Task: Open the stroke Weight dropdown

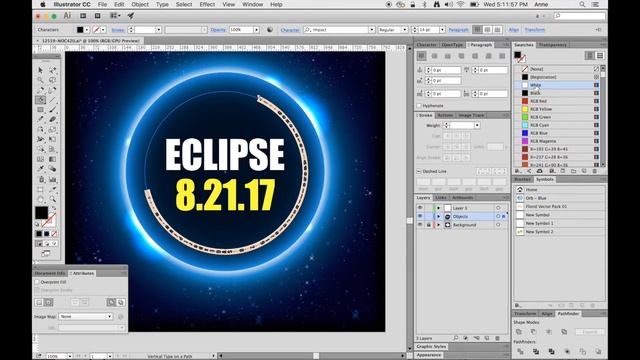Action: pyautogui.click(x=477, y=125)
